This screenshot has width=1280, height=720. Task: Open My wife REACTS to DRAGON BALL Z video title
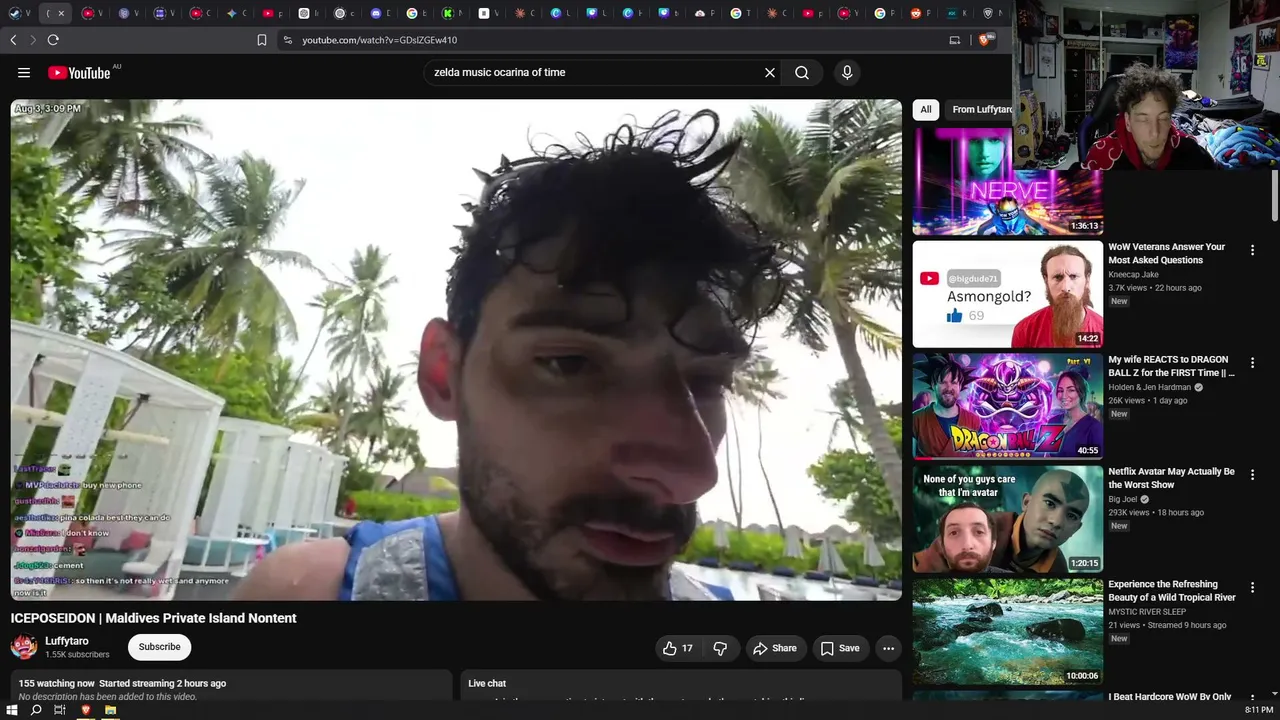(x=1171, y=366)
